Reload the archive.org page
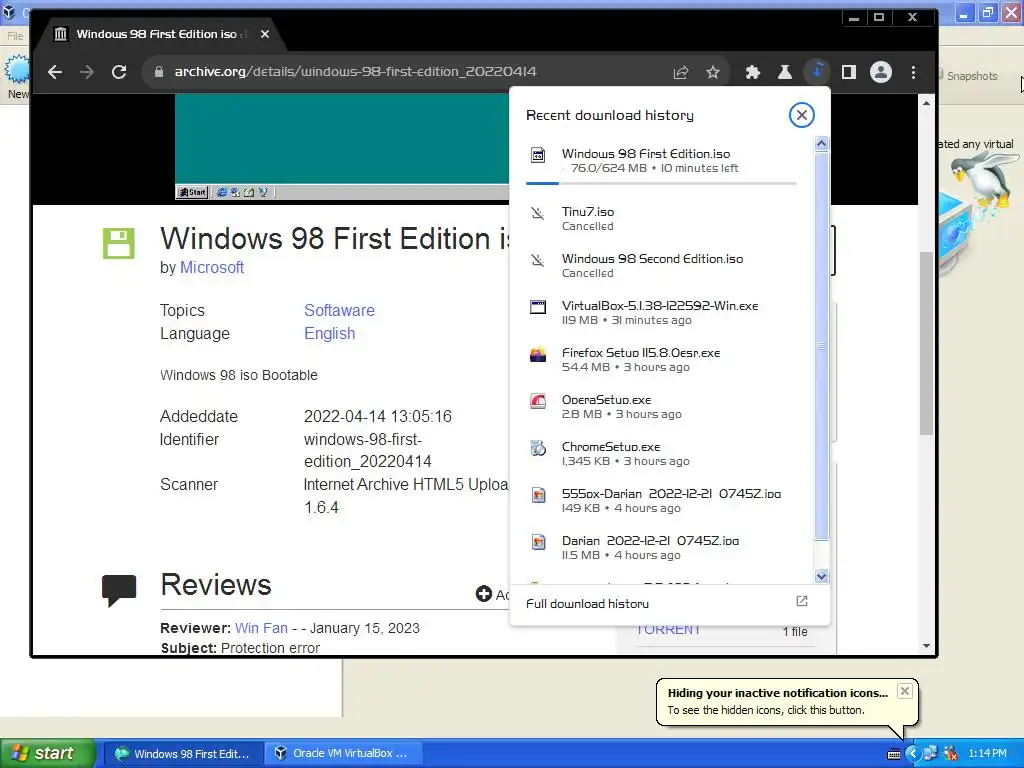Image resolution: width=1024 pixels, height=768 pixels. click(x=119, y=72)
